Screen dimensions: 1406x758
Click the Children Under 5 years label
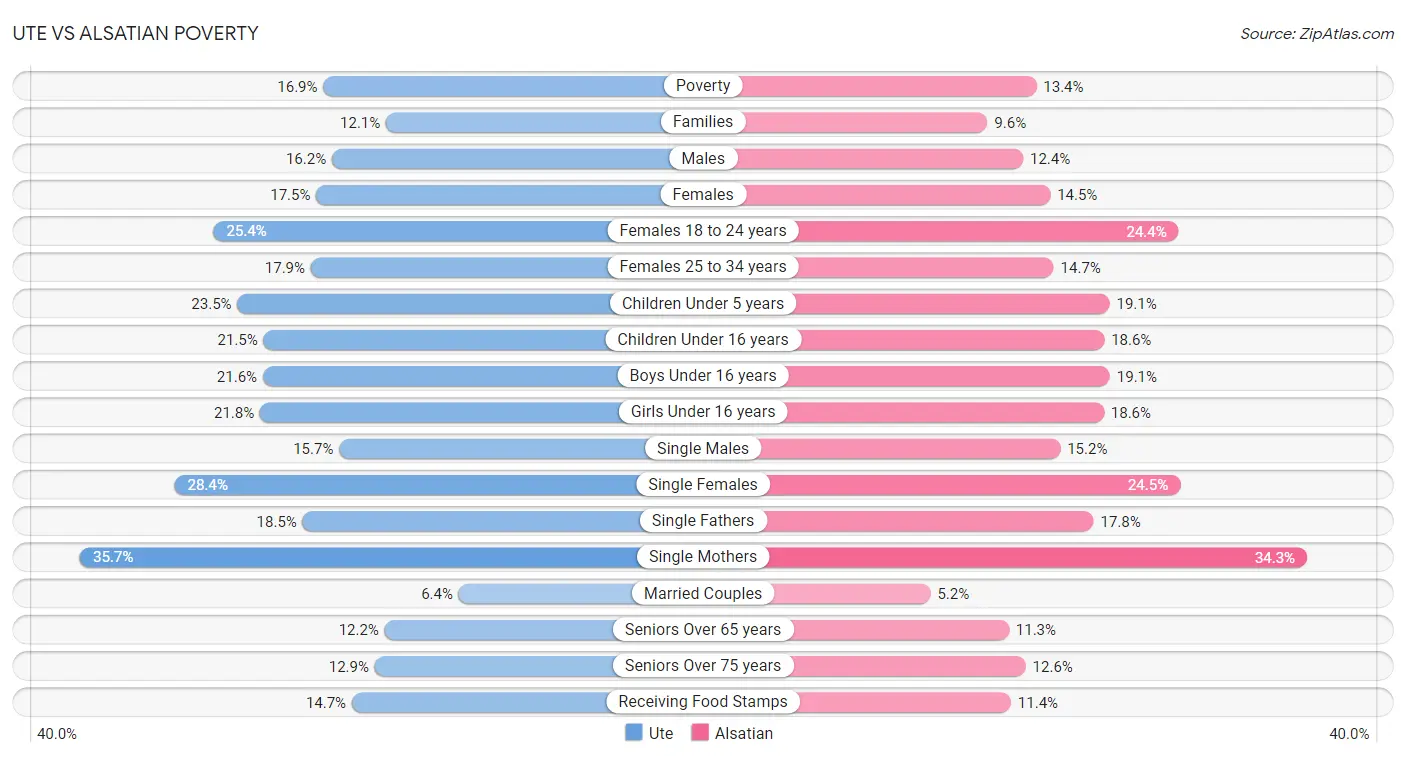[703, 303]
